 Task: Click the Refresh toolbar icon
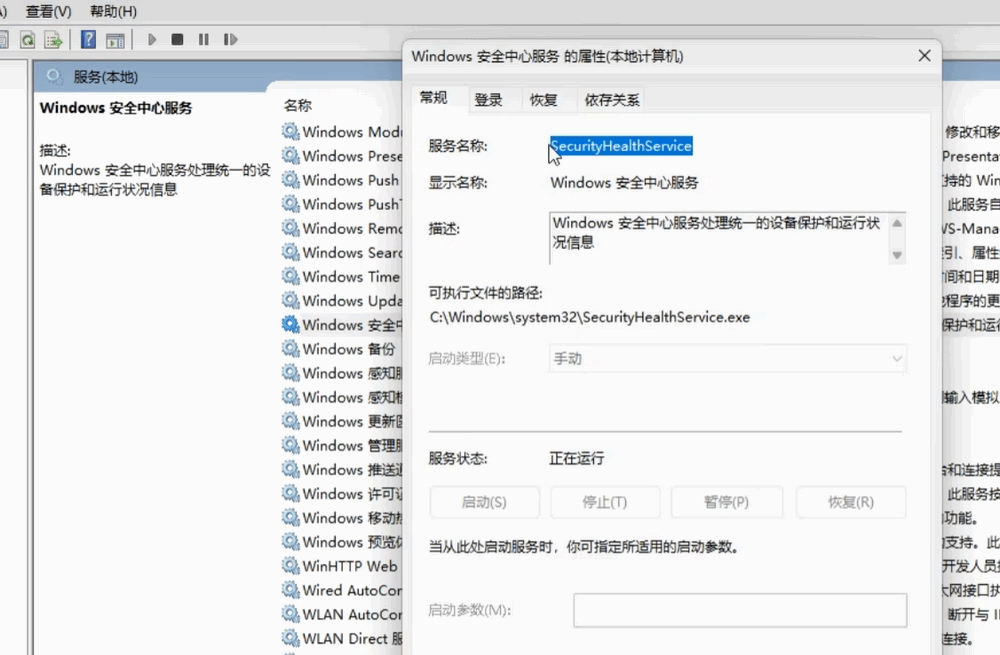(27, 40)
